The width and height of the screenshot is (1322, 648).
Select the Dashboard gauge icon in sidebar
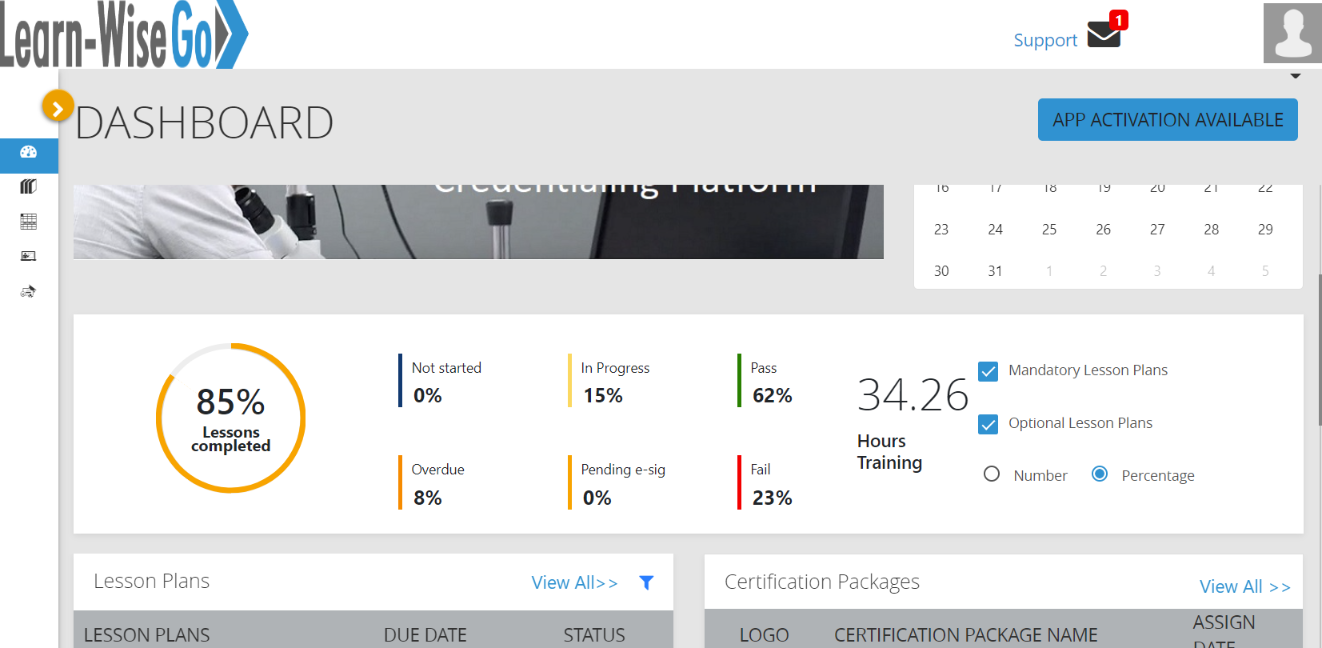pos(29,155)
